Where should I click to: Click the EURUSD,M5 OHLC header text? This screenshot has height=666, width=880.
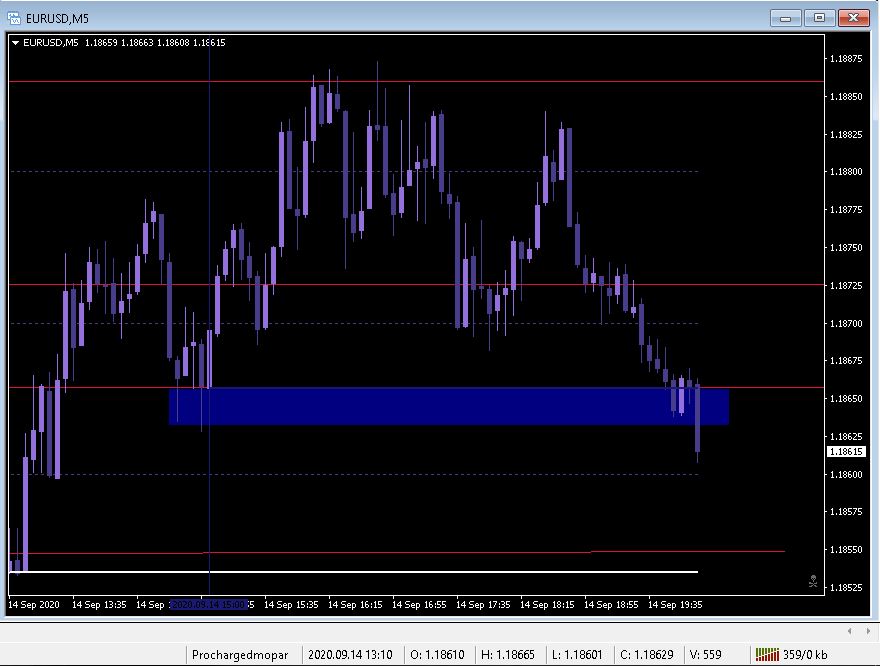[x=123, y=43]
